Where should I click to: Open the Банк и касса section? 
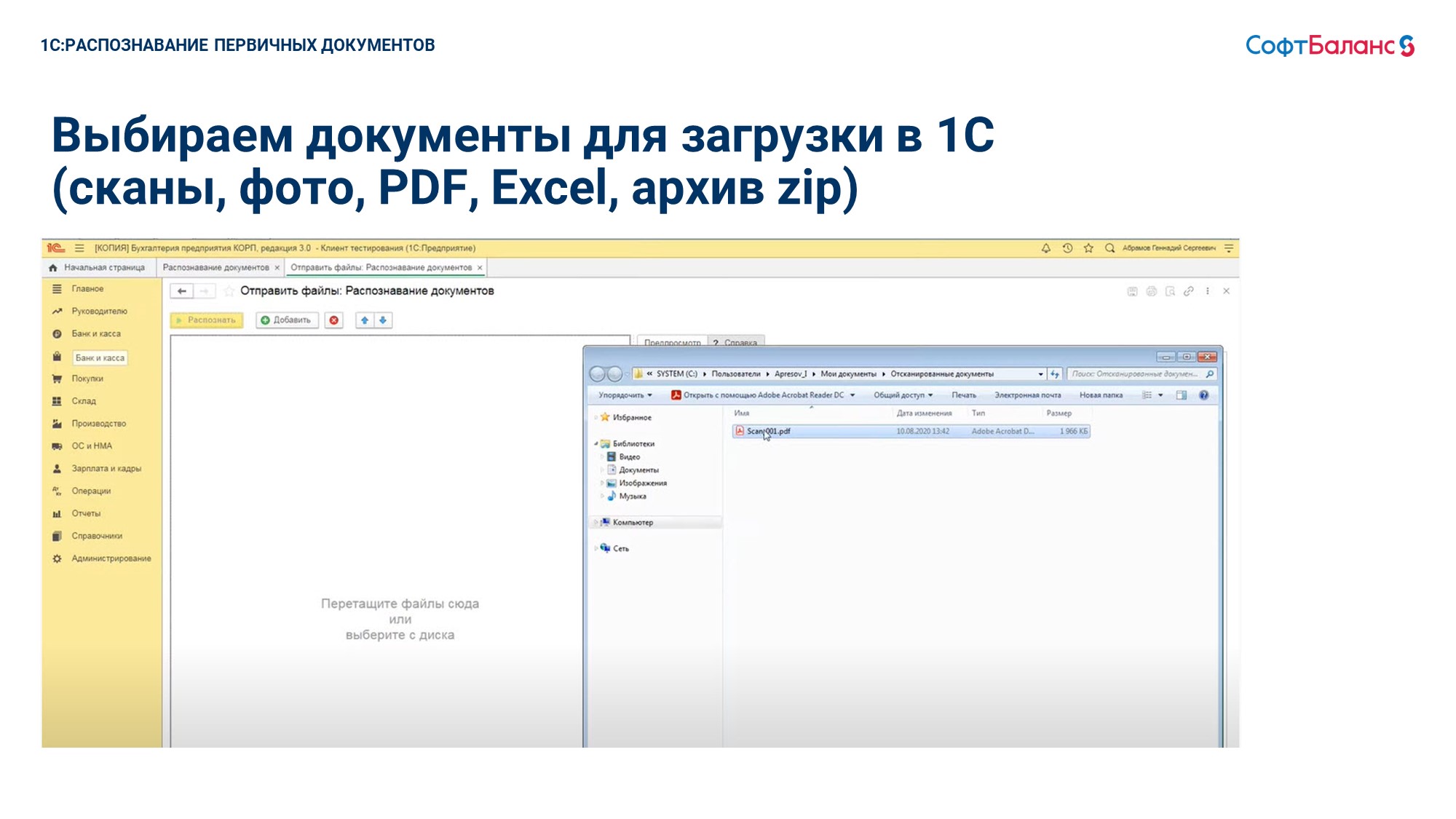coord(96,334)
